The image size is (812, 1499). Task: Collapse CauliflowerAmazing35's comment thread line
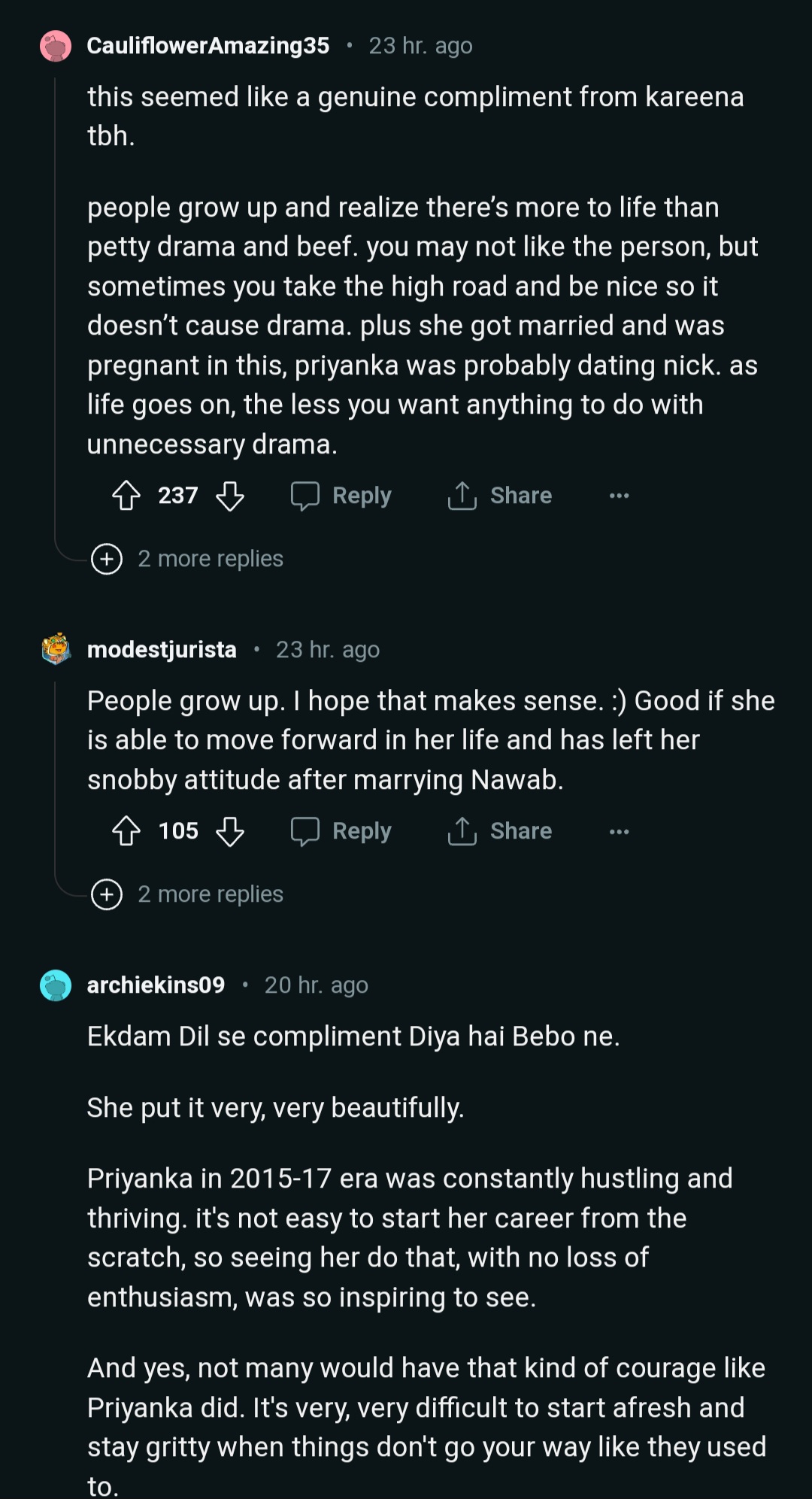(x=56, y=301)
